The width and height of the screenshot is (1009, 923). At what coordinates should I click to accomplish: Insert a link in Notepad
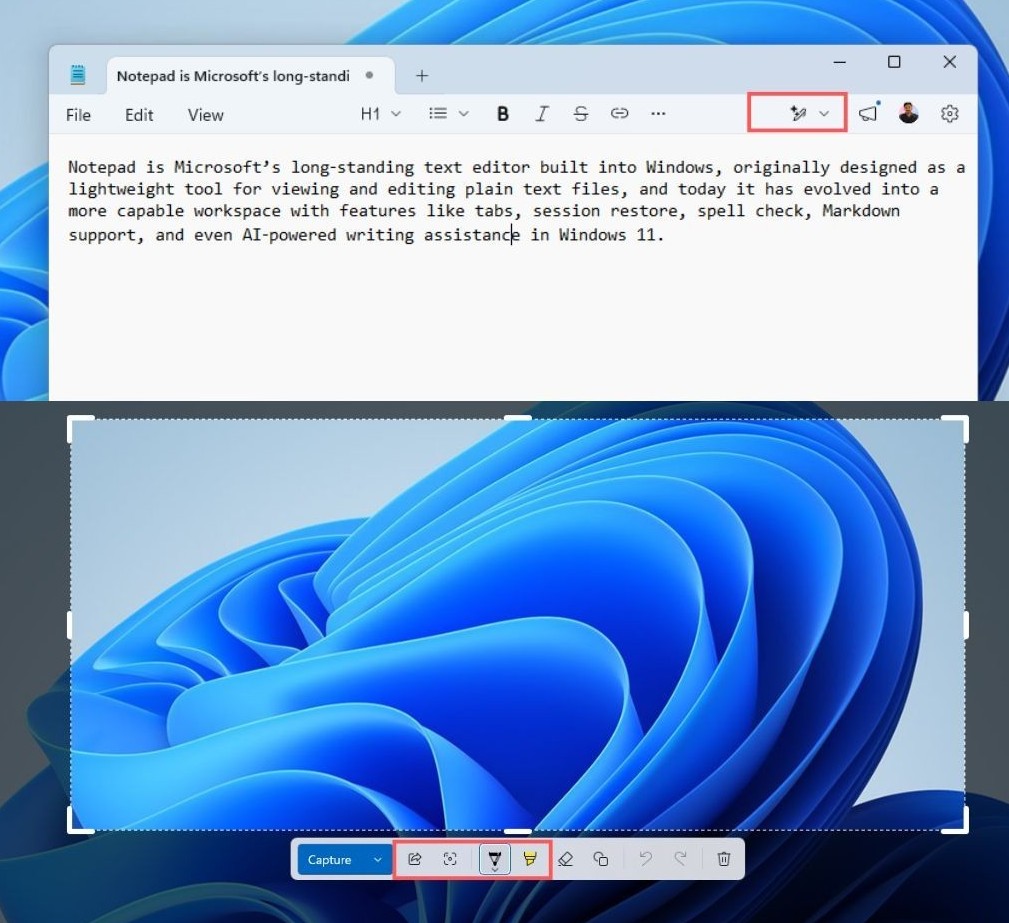[619, 113]
